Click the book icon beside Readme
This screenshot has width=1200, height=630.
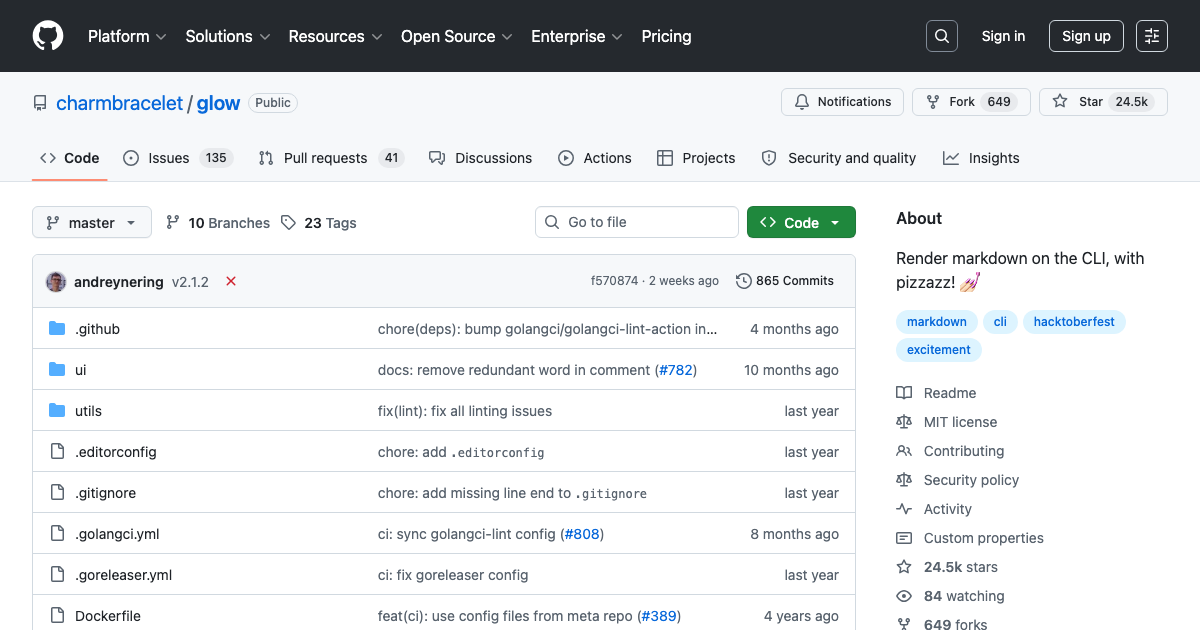[904, 393]
